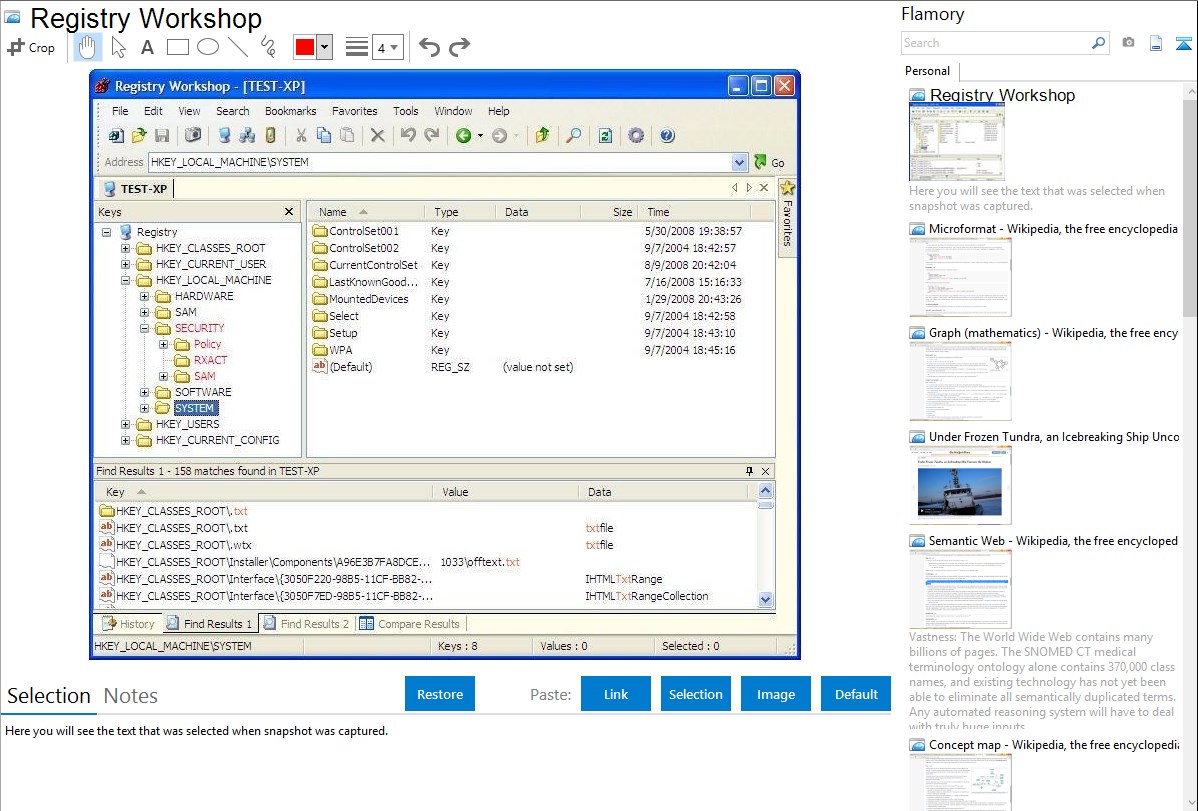This screenshot has height=811, width=1198.
Task: Activate the hand pan tool
Action: (87, 47)
